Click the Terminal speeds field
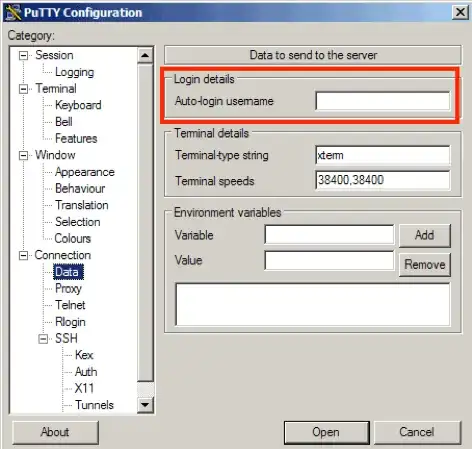This screenshot has height=449, width=472. [383, 180]
